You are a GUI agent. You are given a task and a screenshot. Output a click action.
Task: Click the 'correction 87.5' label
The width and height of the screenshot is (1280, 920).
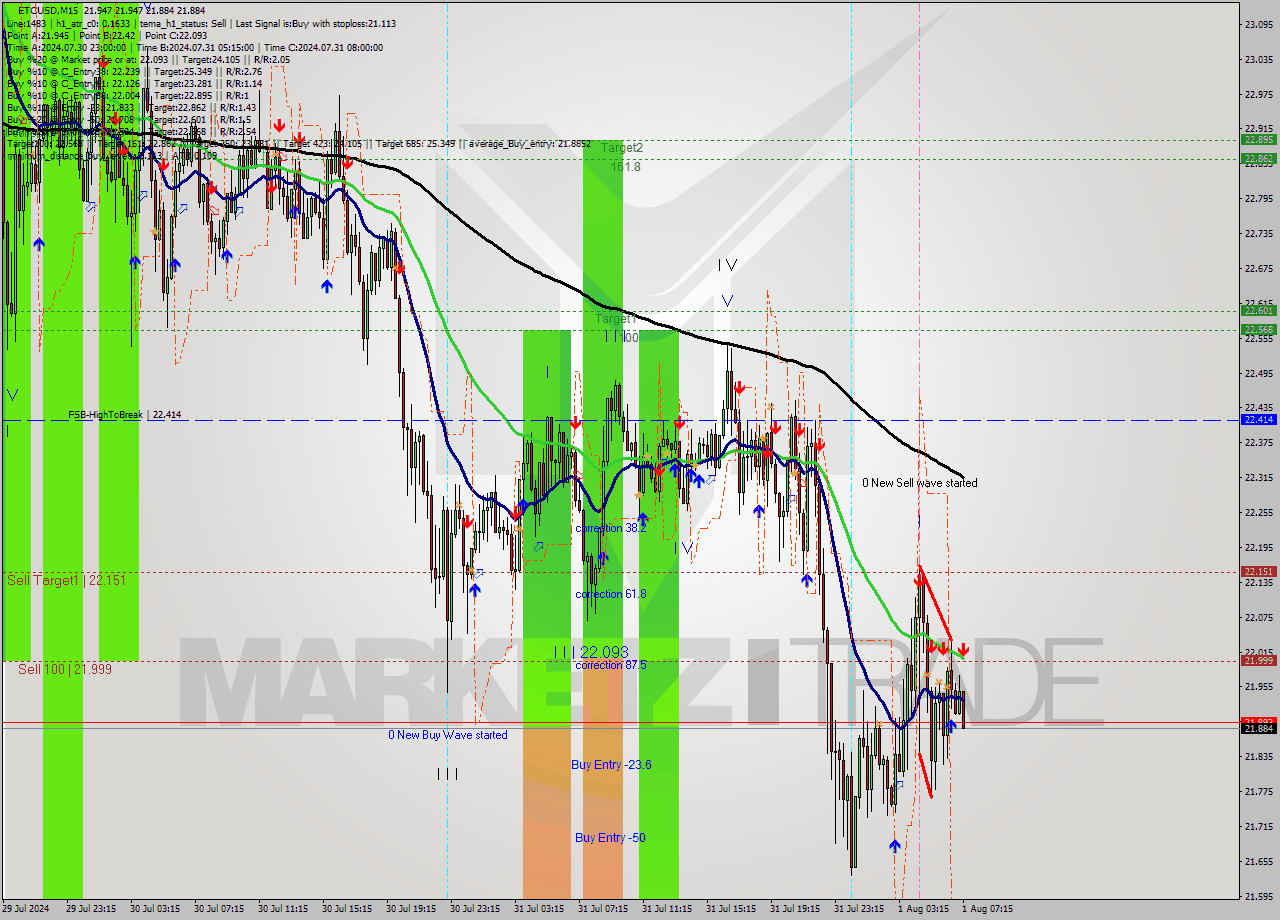pos(610,665)
